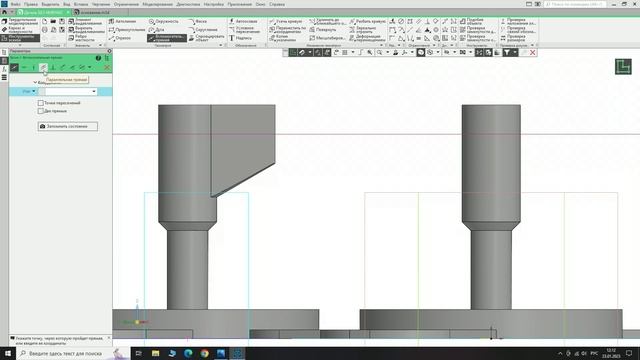
Task: Open the 'Правка' menu
Action: click(x=31, y=4)
